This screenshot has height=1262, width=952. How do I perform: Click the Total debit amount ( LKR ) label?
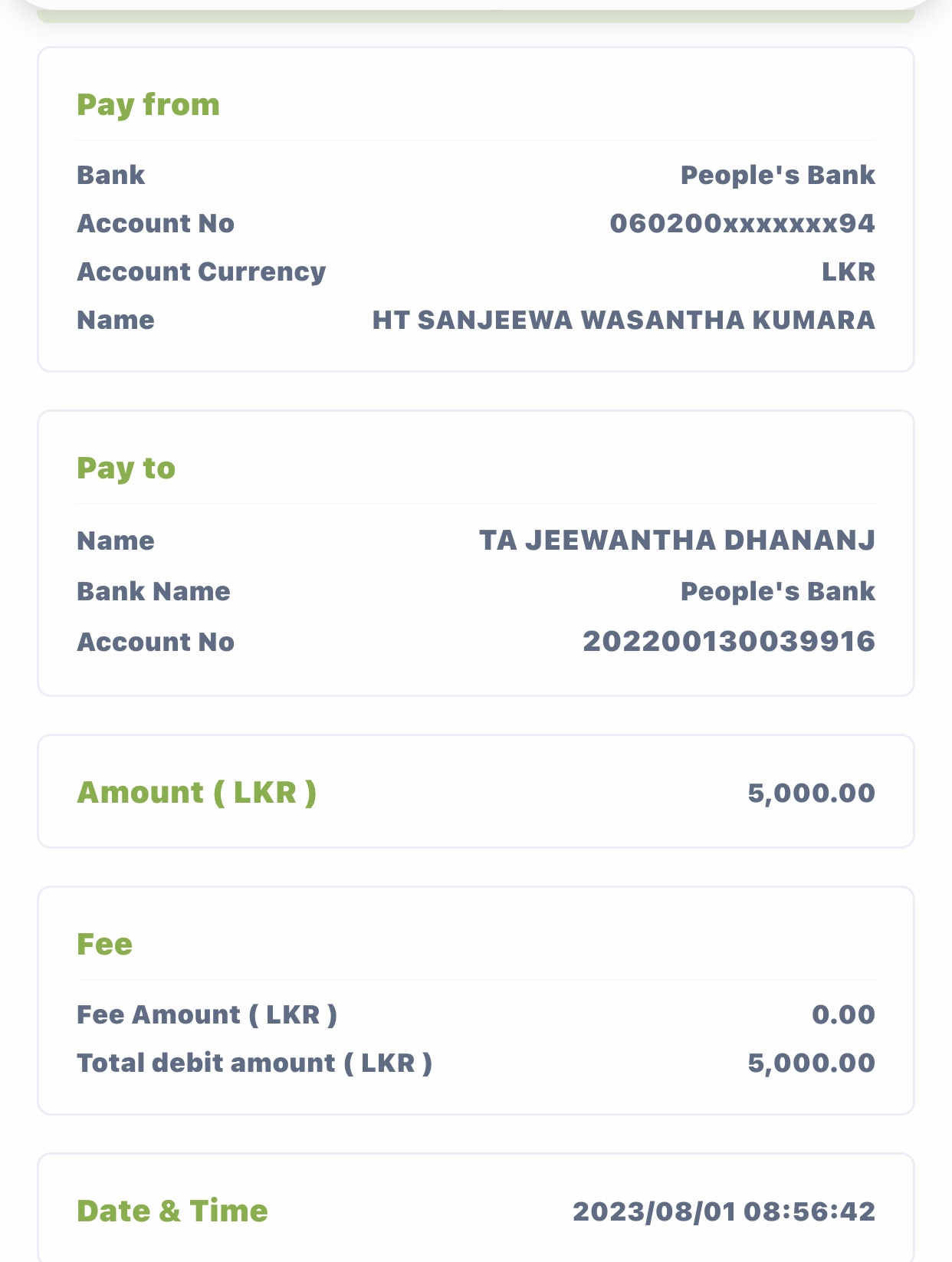(x=254, y=1063)
